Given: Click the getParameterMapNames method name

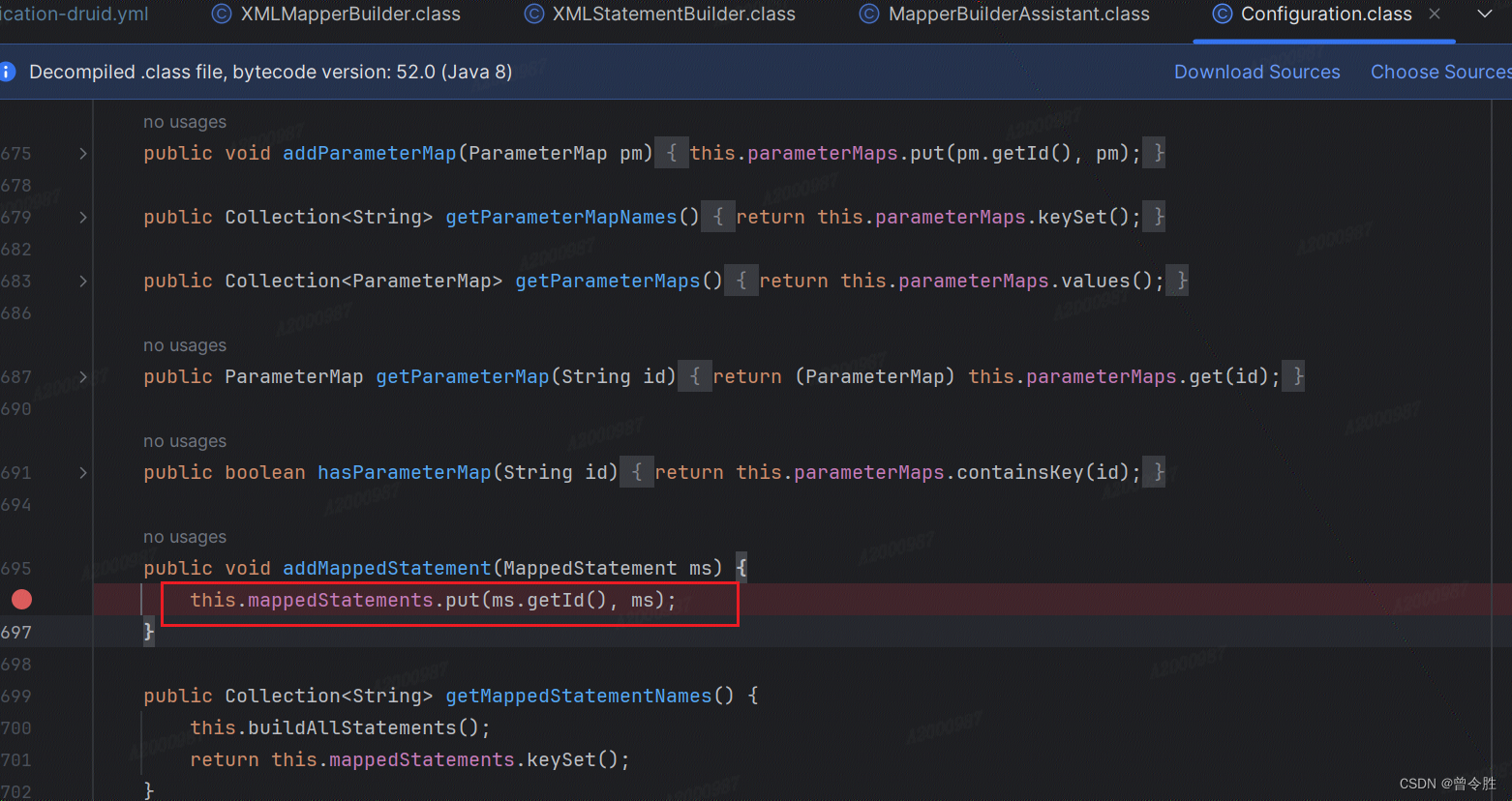Looking at the screenshot, I should pyautogui.click(x=560, y=217).
